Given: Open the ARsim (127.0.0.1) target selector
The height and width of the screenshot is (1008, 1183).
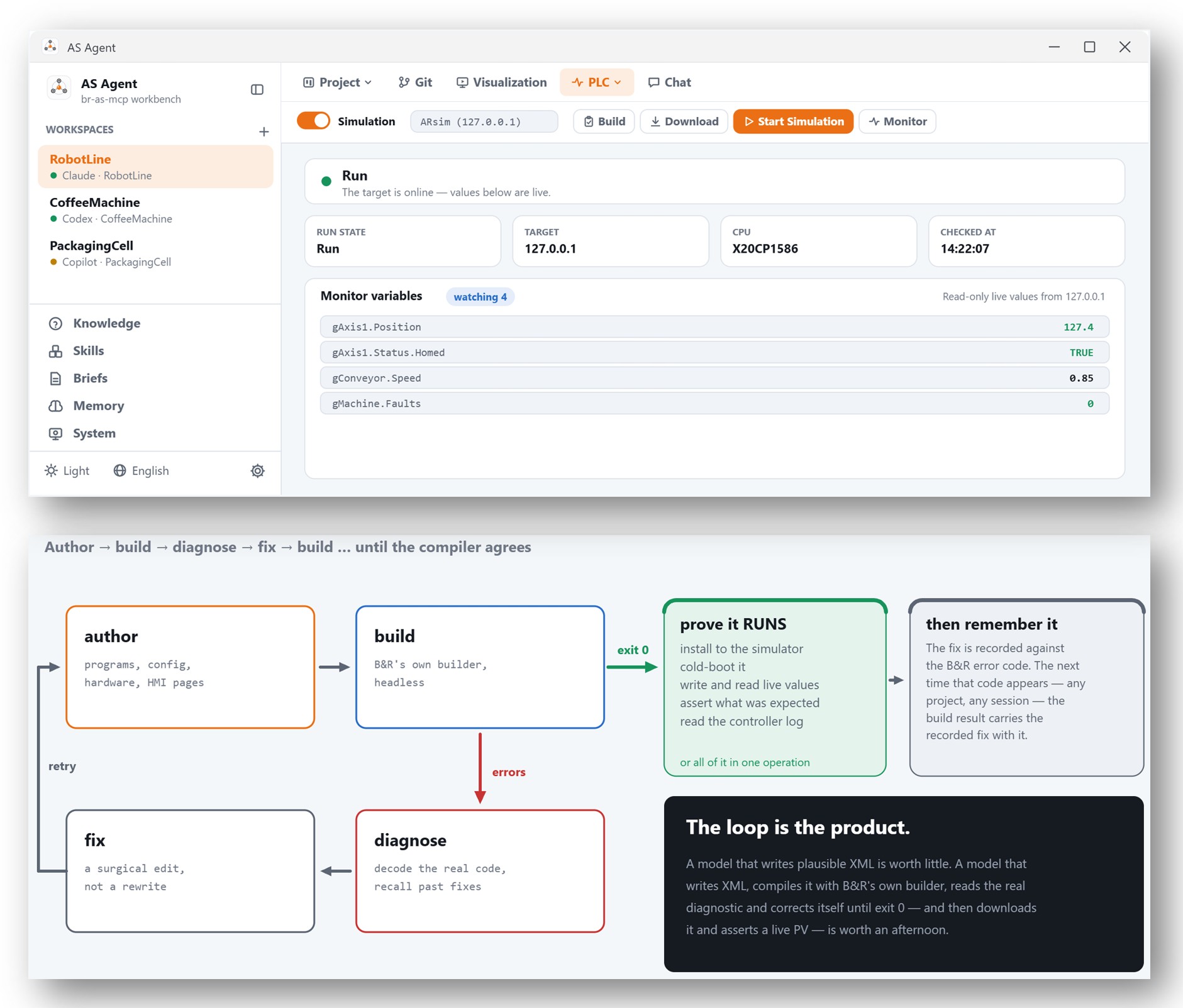Looking at the screenshot, I should 484,122.
